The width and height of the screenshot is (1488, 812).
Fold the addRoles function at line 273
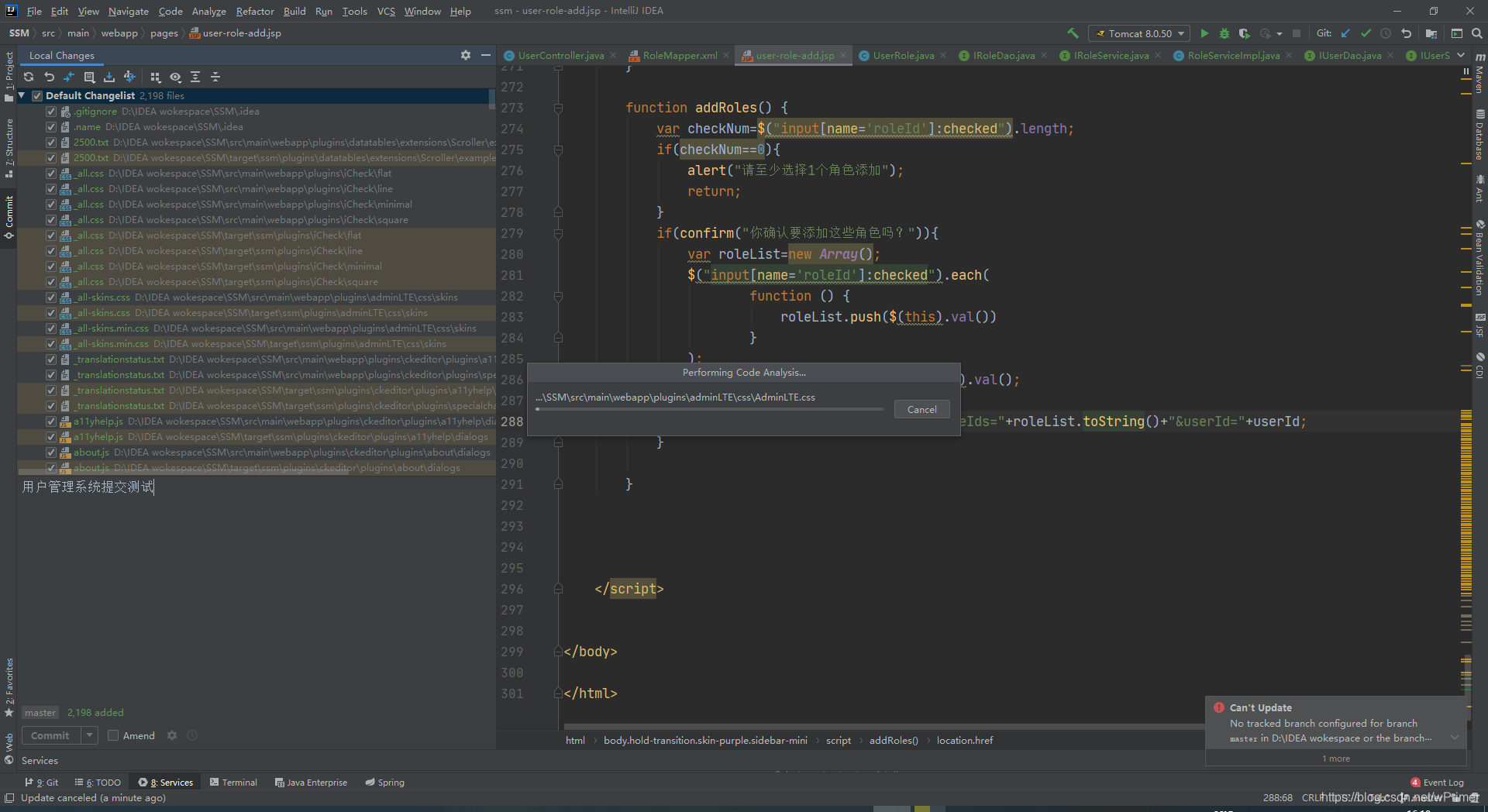558,108
